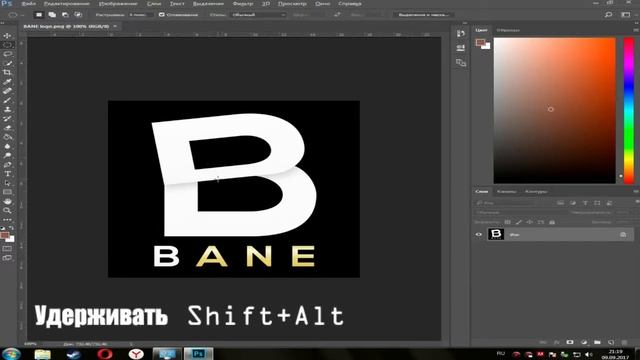Open the three-dot edit toolbar button
This screenshot has height=360, width=640.
7,220
